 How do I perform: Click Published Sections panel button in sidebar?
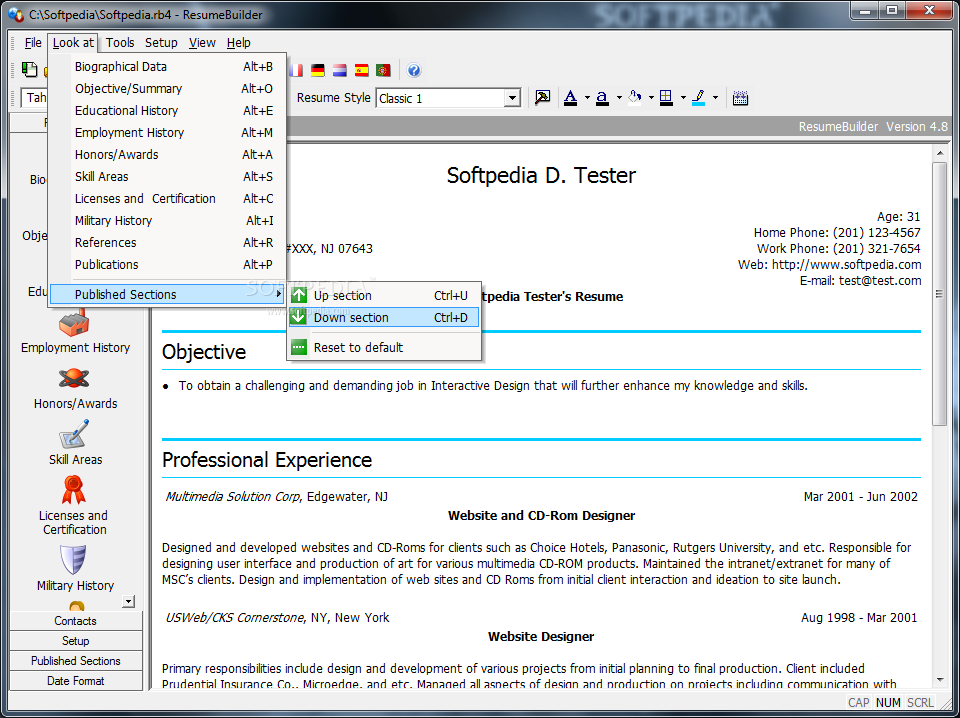click(75, 661)
